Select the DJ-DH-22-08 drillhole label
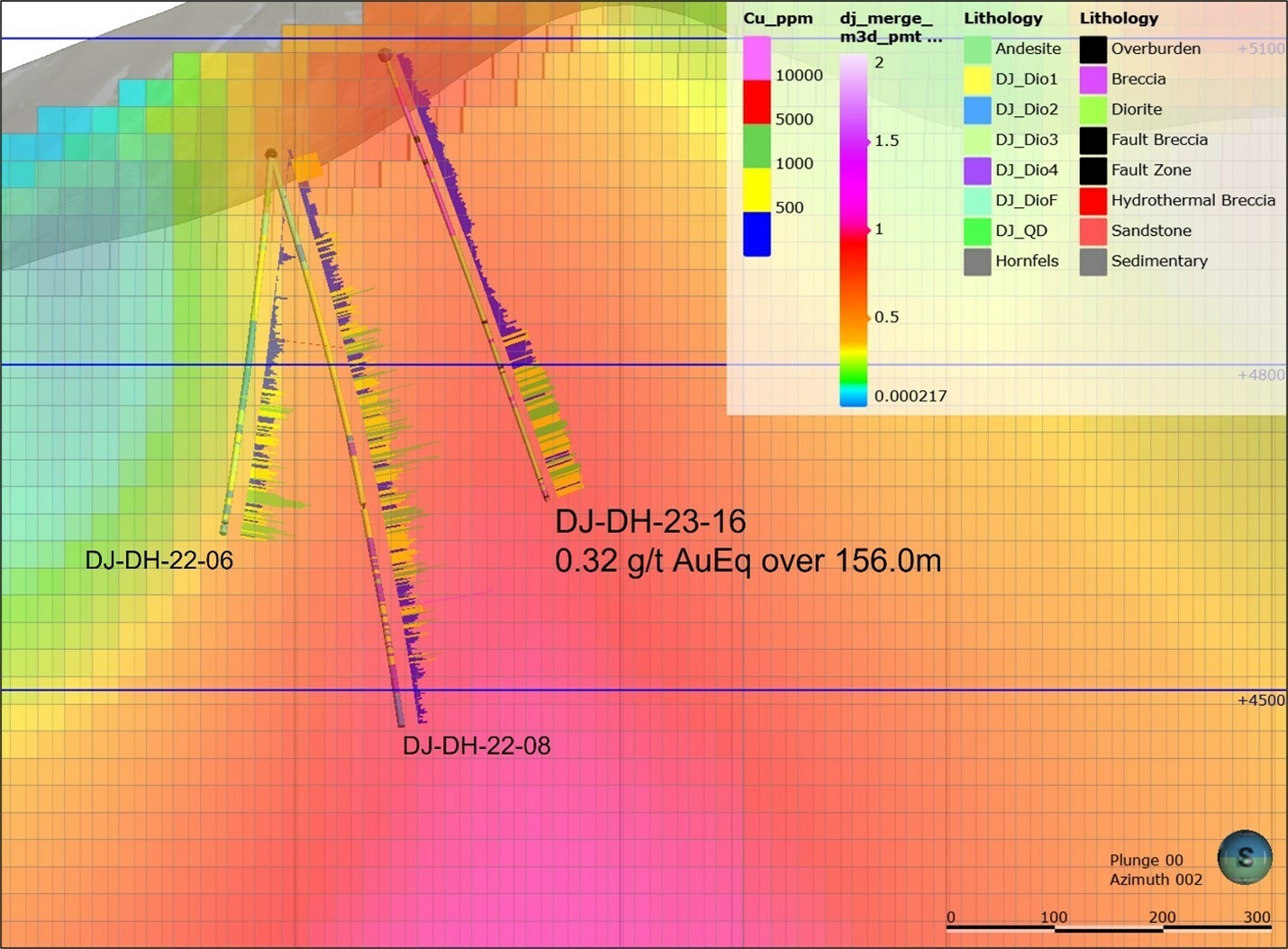Viewport: 1288px width, 949px height. (476, 746)
